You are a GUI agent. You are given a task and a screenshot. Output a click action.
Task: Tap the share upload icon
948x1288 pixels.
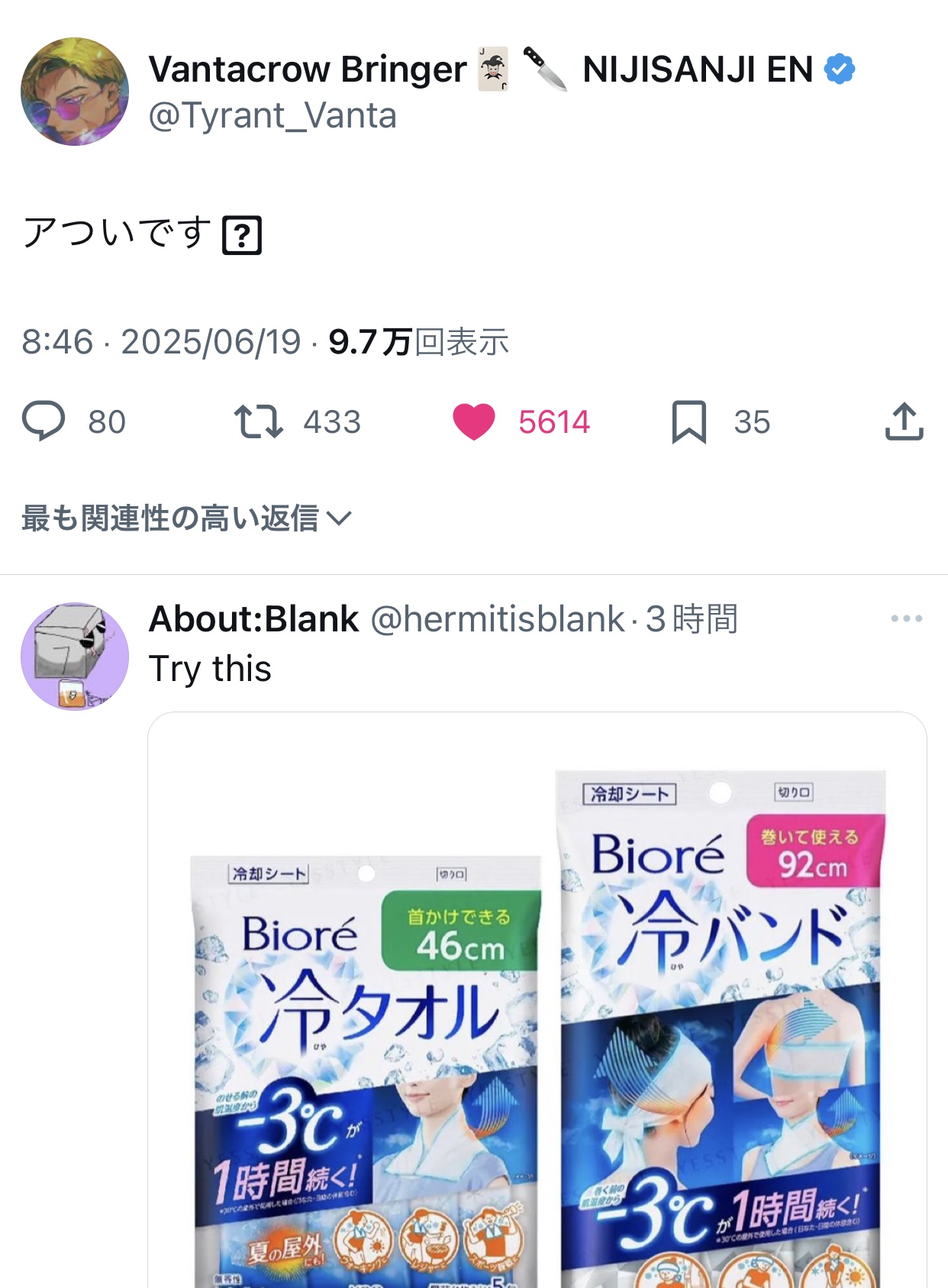coord(904,421)
